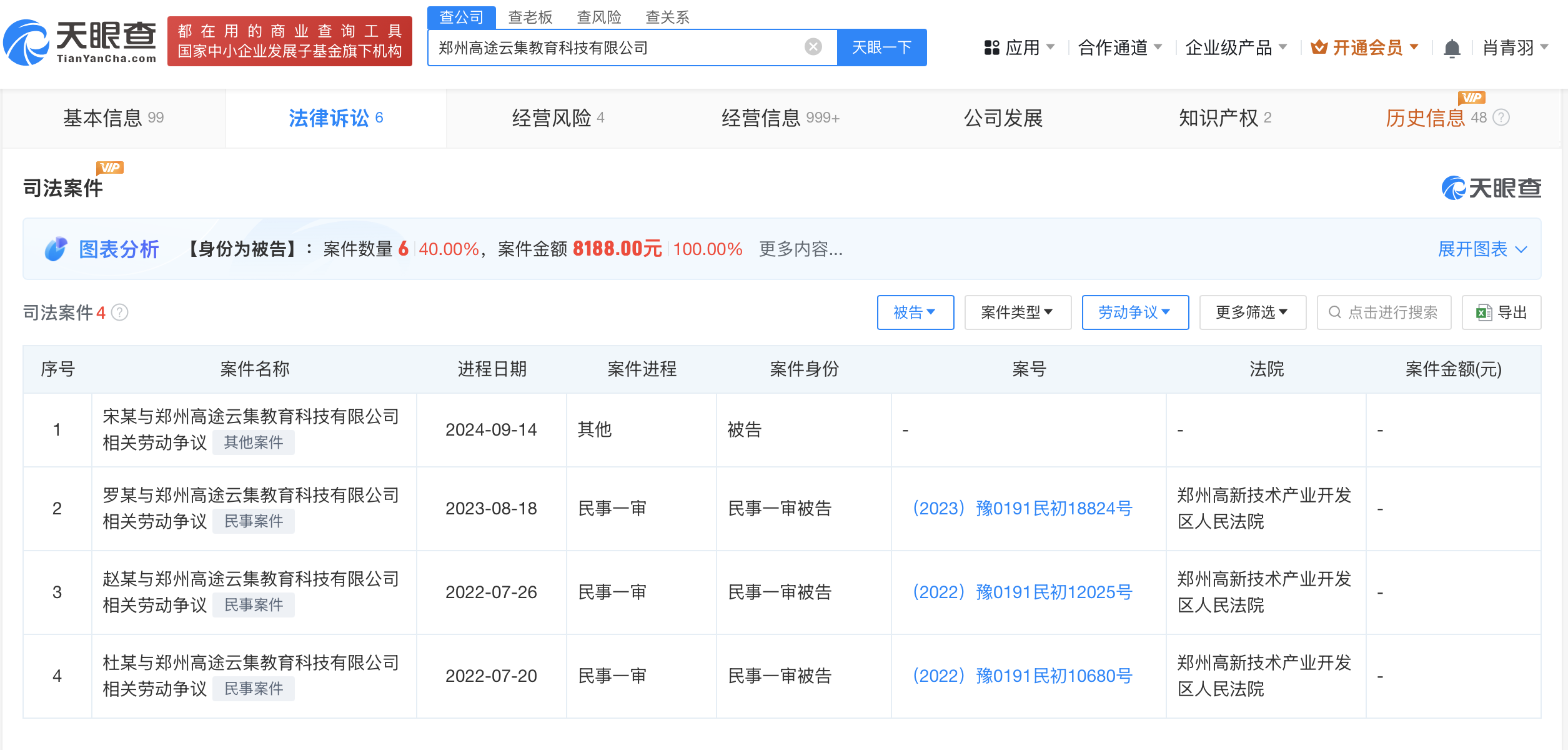
Task: Click help icon next to 历史信息
Action: tap(1501, 117)
